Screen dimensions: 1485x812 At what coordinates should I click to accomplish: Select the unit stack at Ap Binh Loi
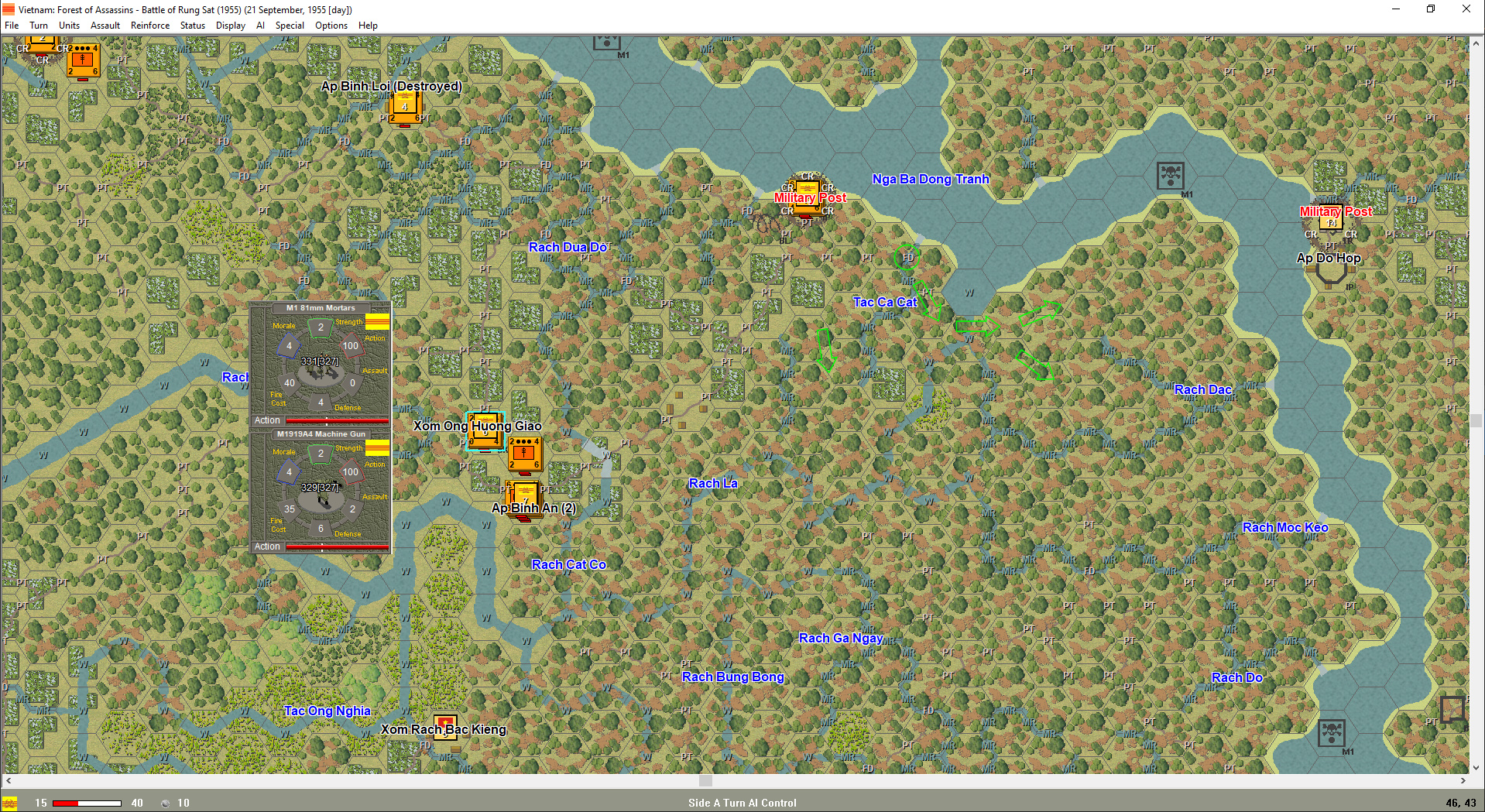click(405, 108)
